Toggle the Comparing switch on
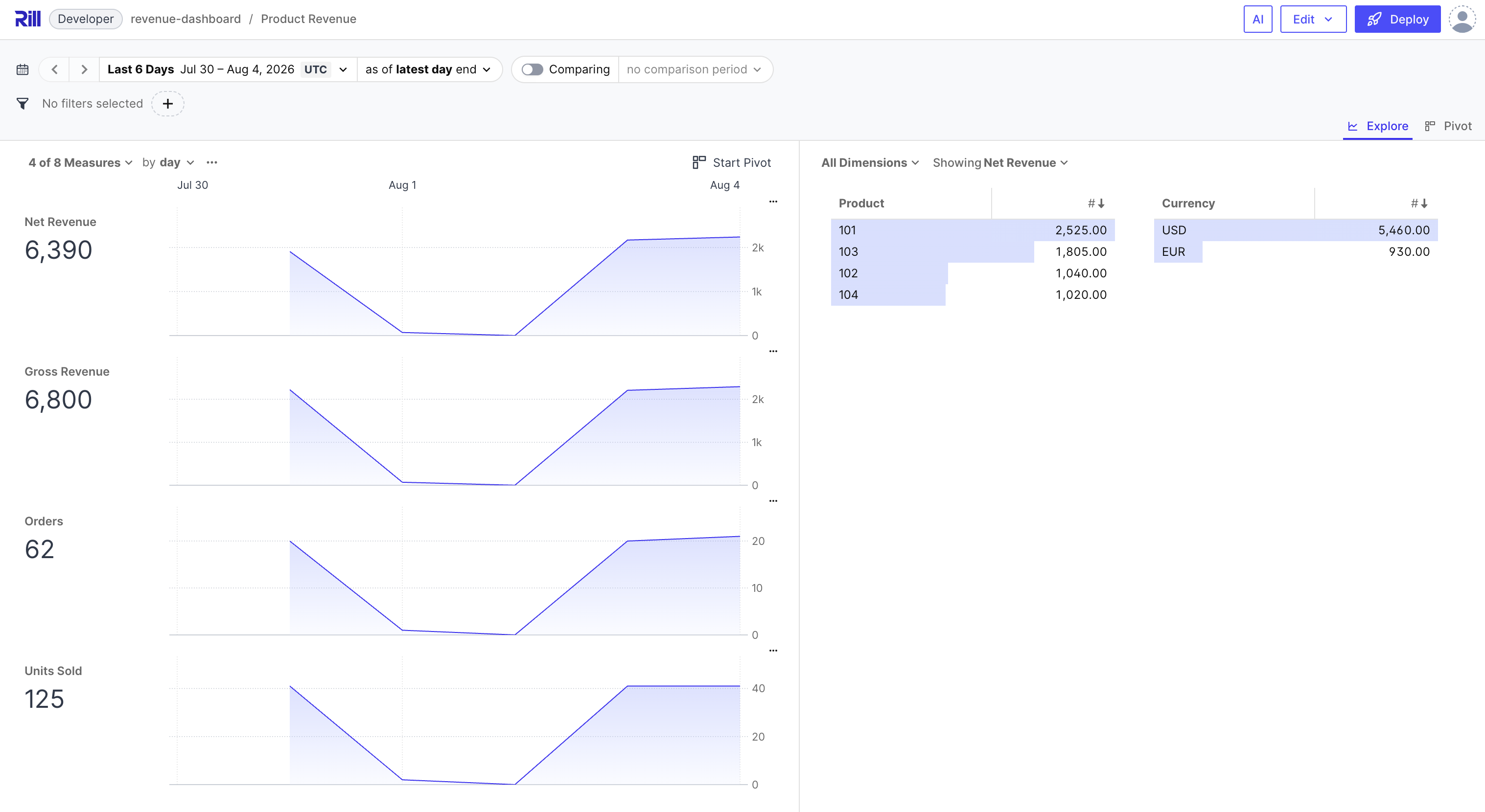 click(x=532, y=70)
